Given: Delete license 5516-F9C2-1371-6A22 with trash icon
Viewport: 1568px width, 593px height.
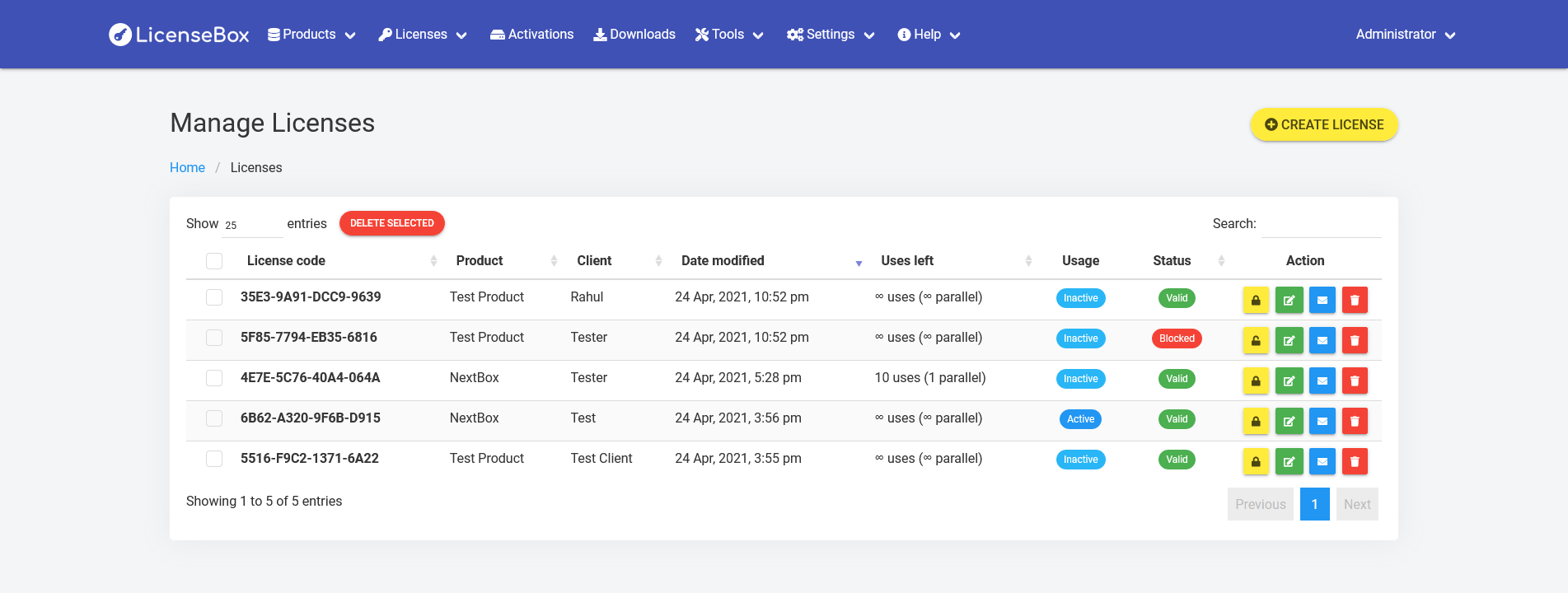Looking at the screenshot, I should (1355, 461).
